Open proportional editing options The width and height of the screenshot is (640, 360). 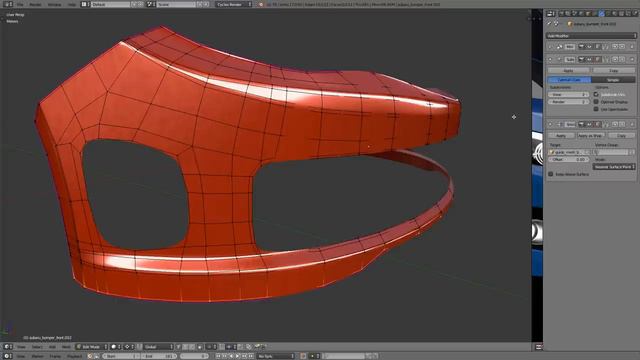click(211, 347)
